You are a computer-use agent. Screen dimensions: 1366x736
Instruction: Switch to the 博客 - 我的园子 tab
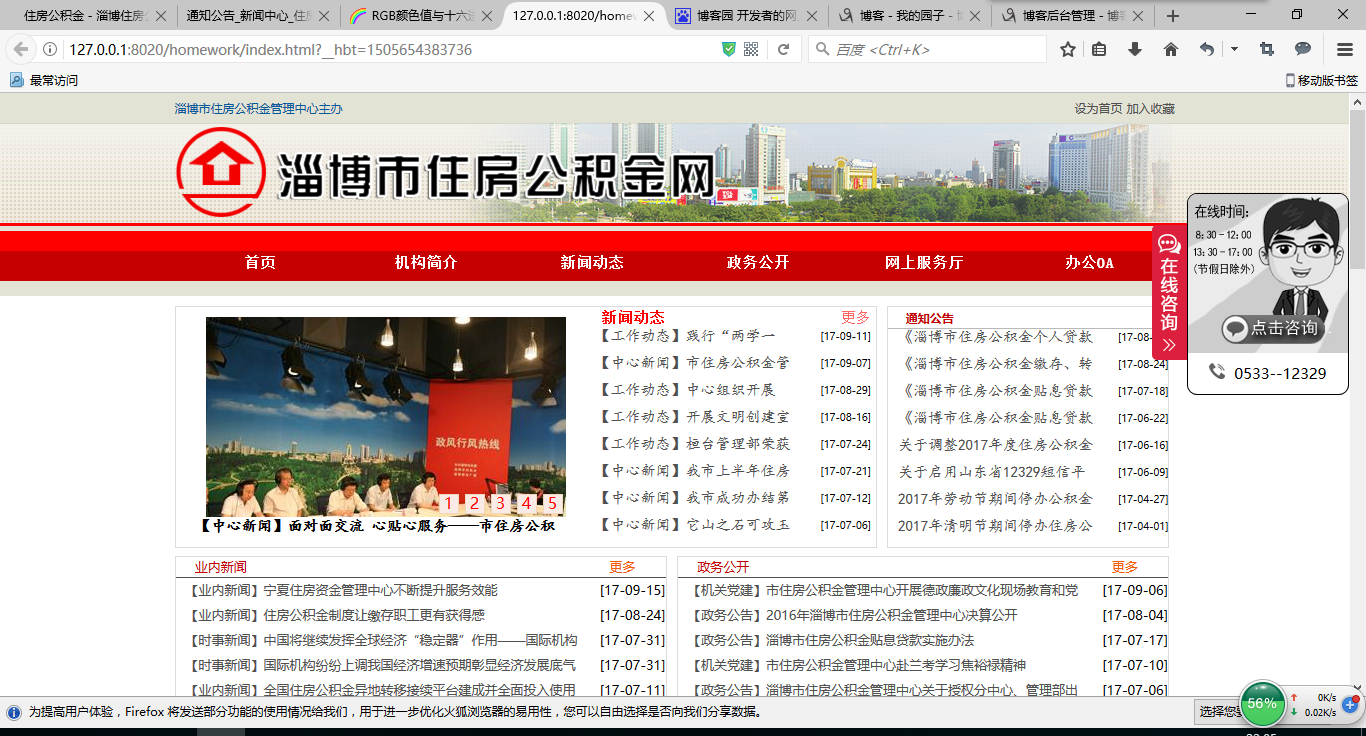click(x=910, y=16)
